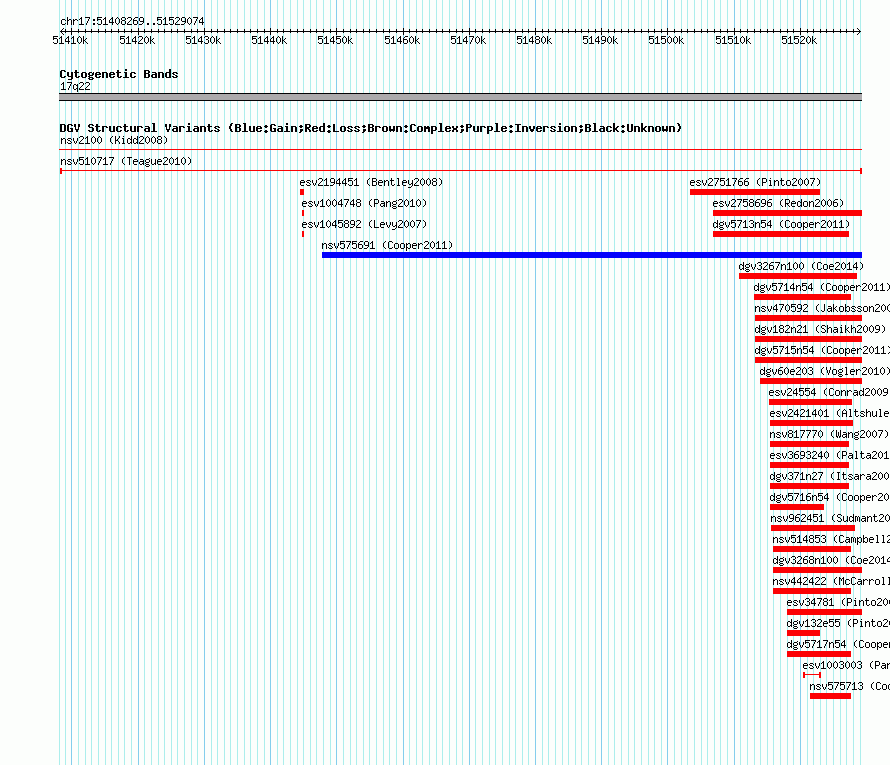Select nsv817770 (Wang2007) label
This screenshot has width=890, height=765.
point(829,434)
